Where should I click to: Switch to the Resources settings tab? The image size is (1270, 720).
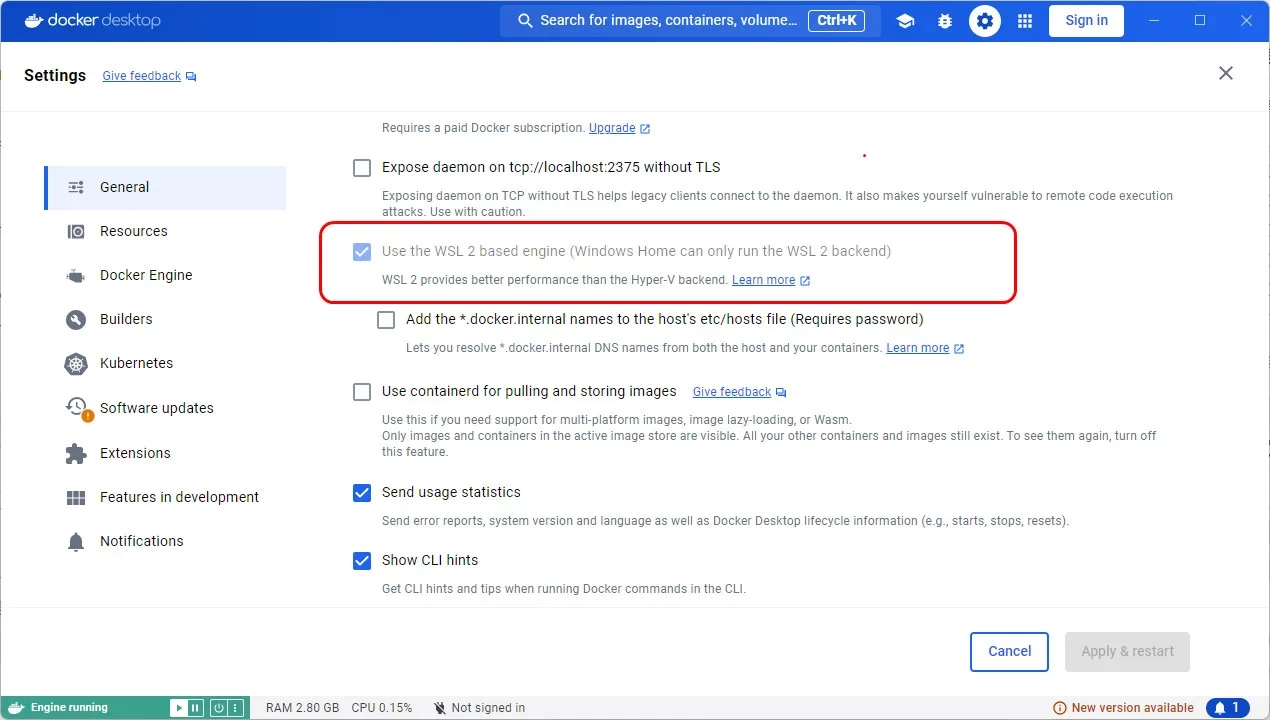pos(165,231)
